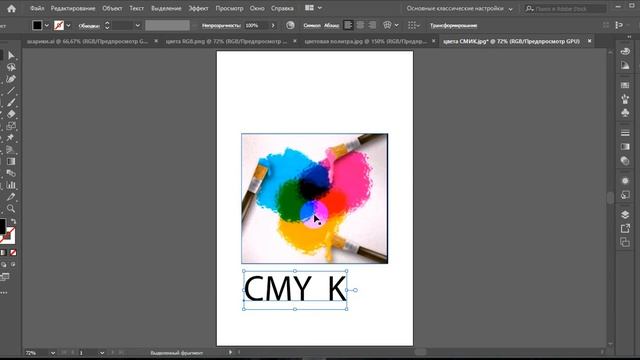Screen dimensions: 640x360
Task: Open artboard number dropdown
Action: 102,353
